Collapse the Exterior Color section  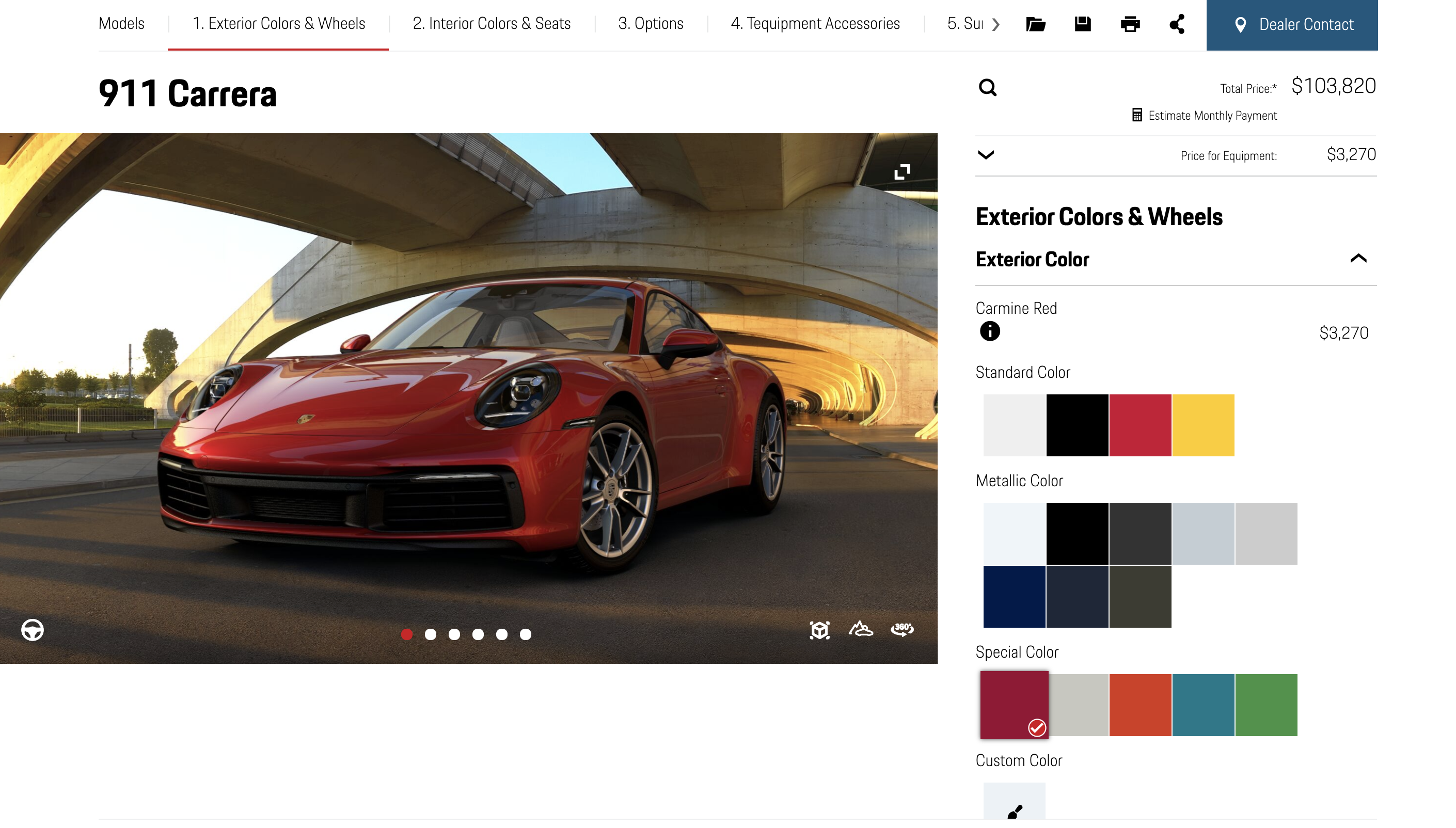(x=1358, y=259)
